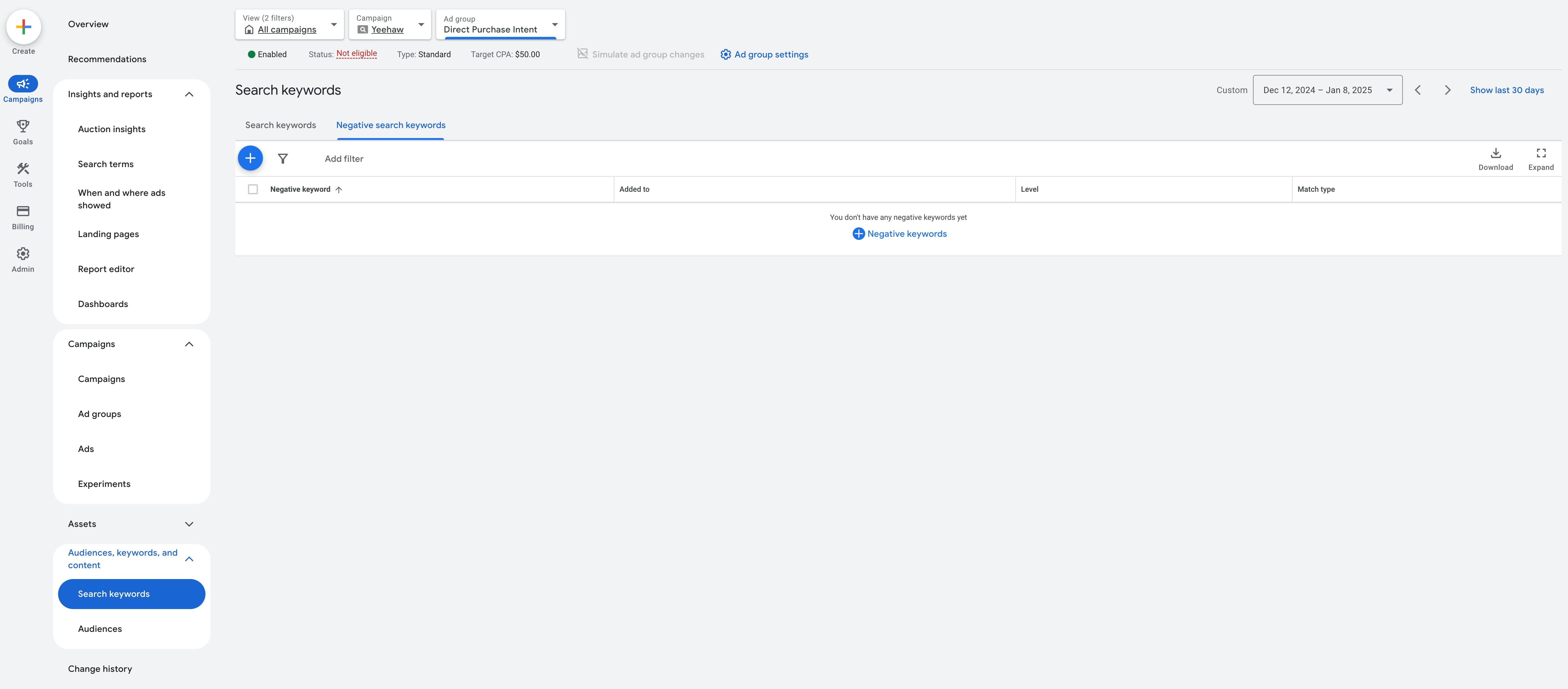Click the Add filter field
1568x689 pixels.
point(344,159)
